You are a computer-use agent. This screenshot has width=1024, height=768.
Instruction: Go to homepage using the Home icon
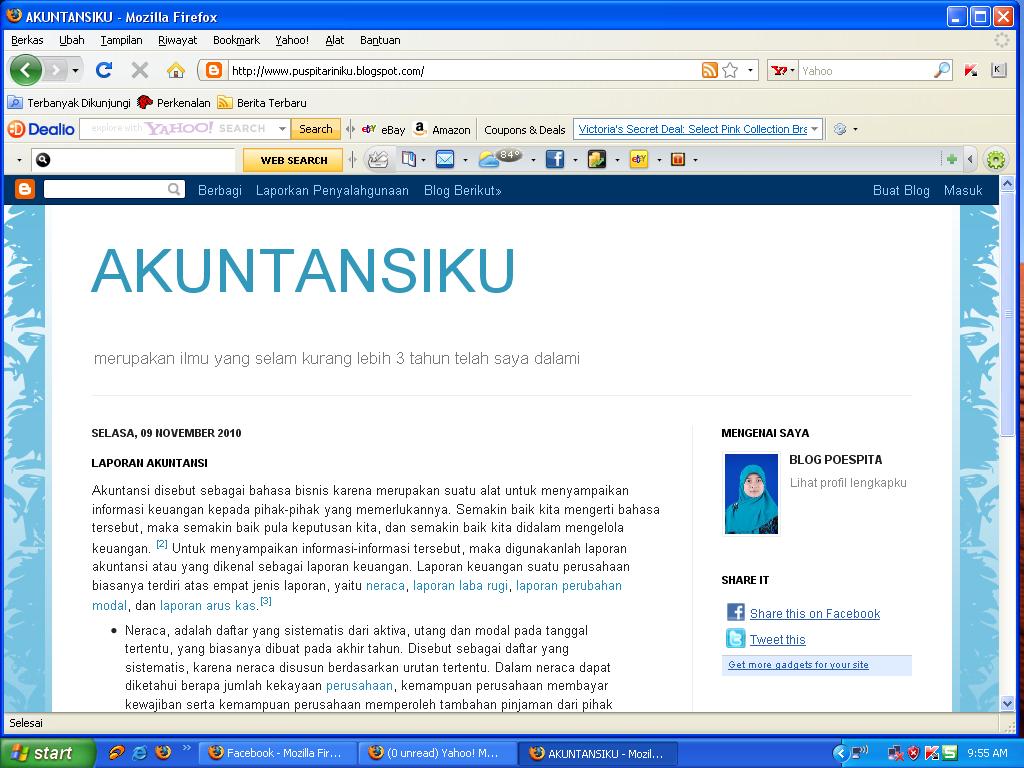174,70
